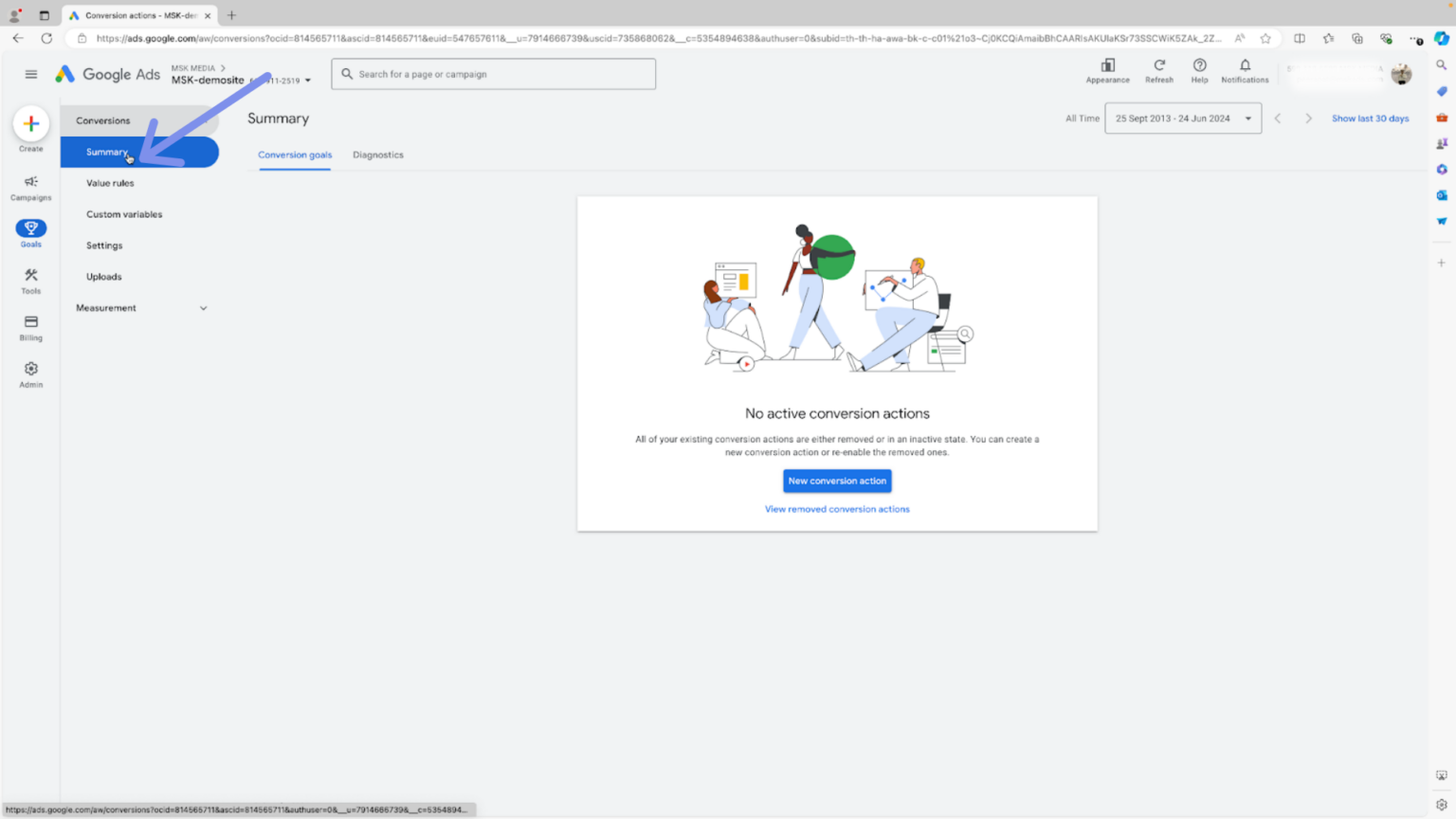The width and height of the screenshot is (1456, 819).
Task: Switch to the Diagnostics tab
Action: (x=377, y=155)
